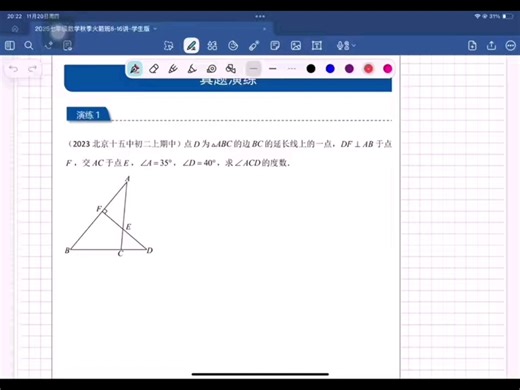Pick the purple pen color
The width and height of the screenshot is (520, 390).
pyautogui.click(x=349, y=69)
